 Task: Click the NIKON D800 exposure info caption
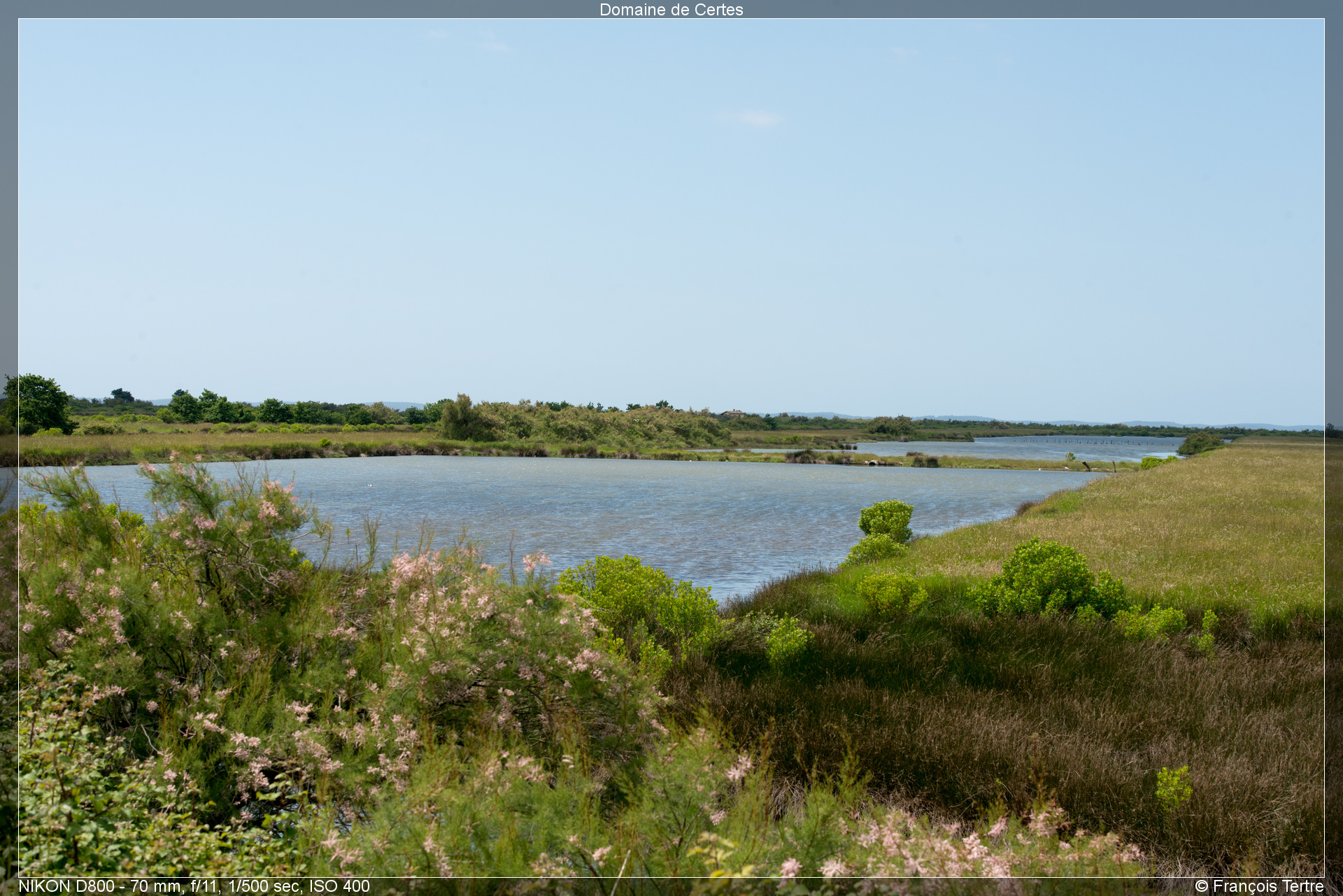[194, 886]
